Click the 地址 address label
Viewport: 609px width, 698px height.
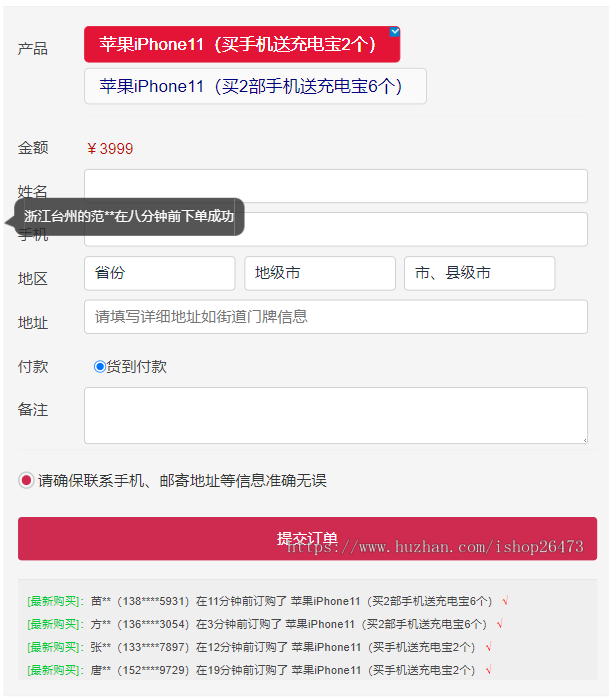32,322
